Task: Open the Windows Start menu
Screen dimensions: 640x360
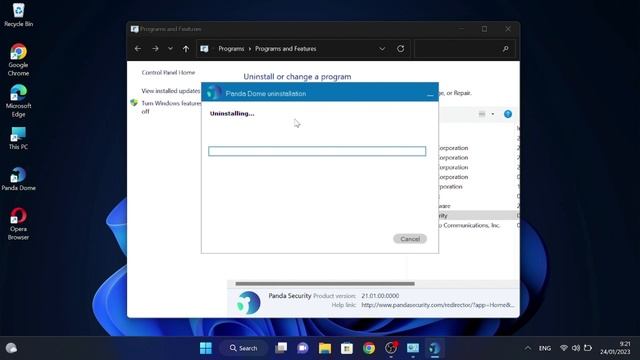Action: pyautogui.click(x=206, y=348)
